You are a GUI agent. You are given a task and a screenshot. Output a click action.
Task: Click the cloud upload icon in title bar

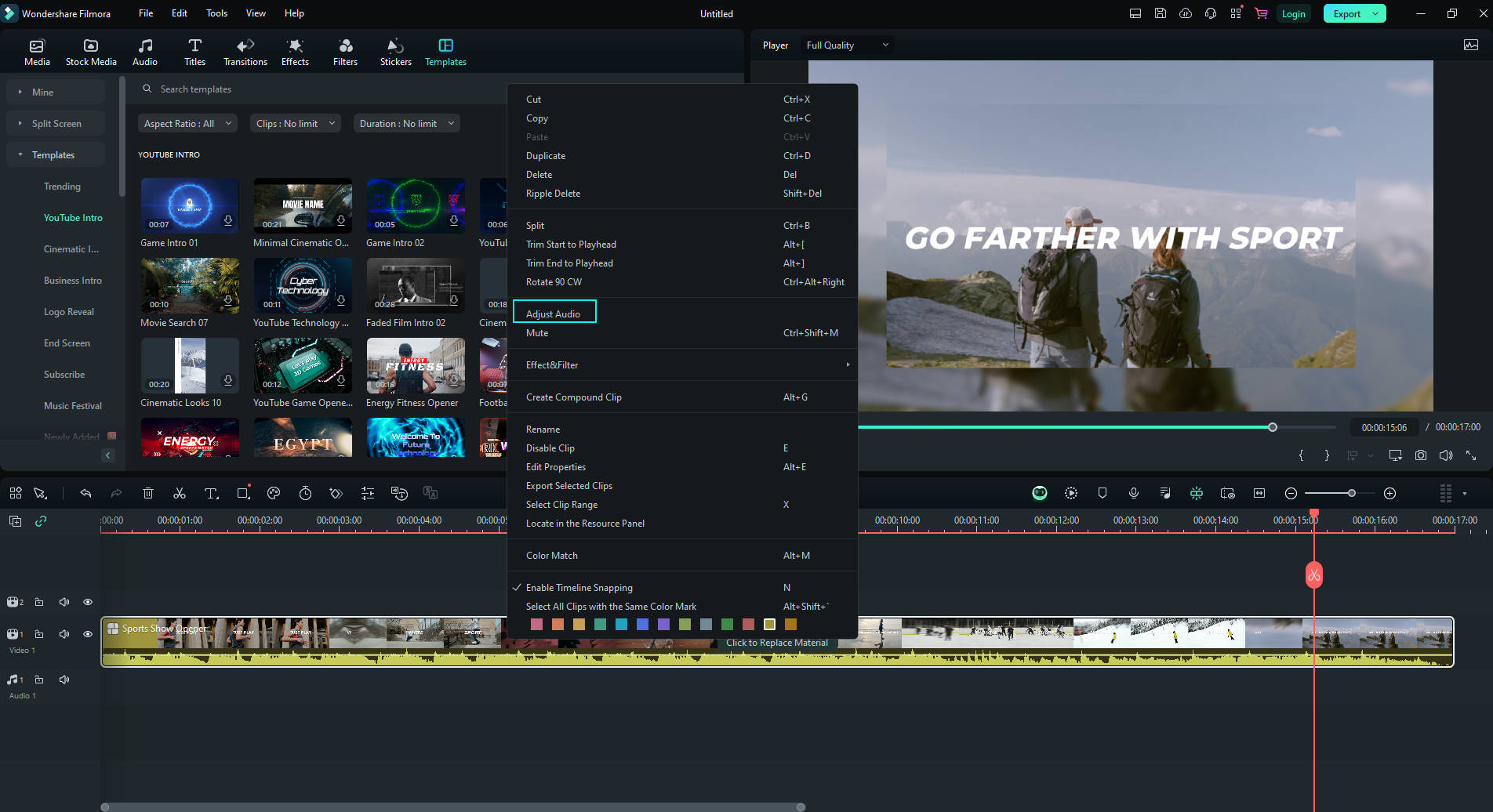(1186, 13)
